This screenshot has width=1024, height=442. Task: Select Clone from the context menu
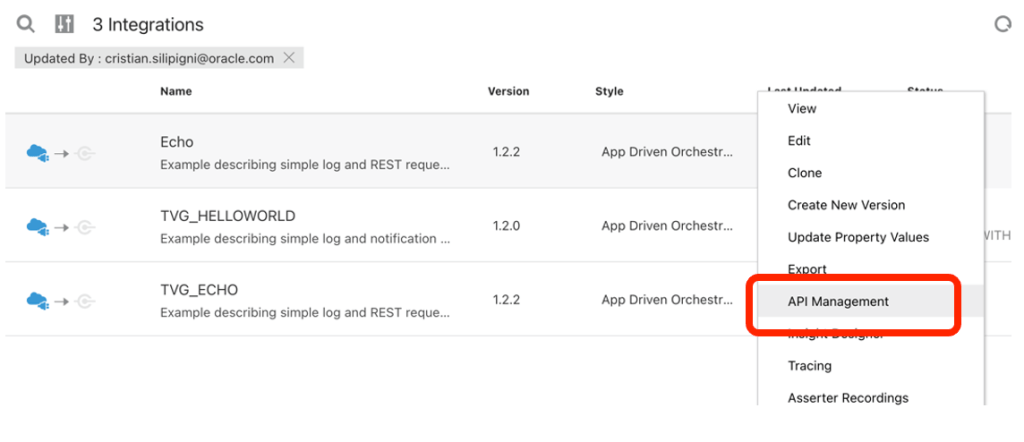tap(804, 173)
